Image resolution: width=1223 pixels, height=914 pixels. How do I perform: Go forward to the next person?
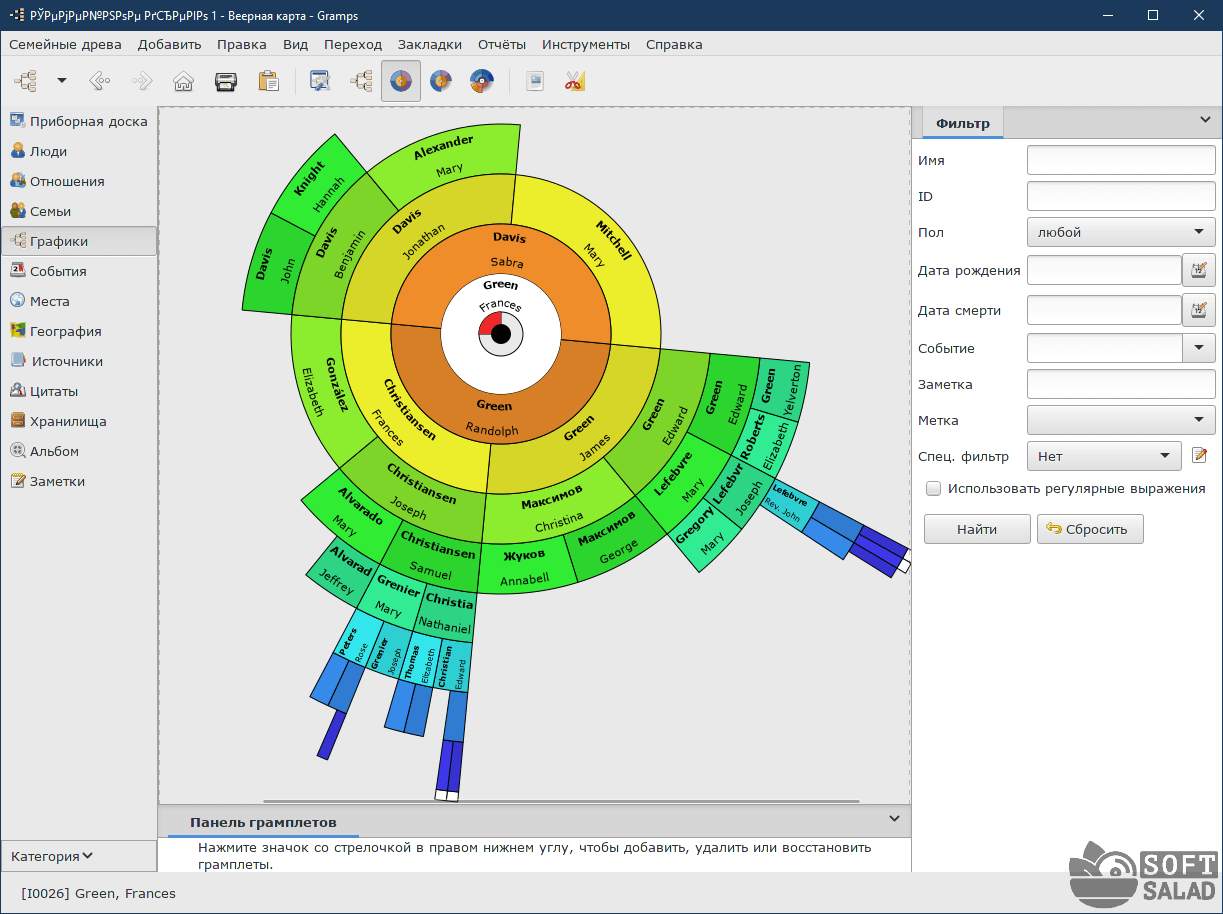point(141,81)
